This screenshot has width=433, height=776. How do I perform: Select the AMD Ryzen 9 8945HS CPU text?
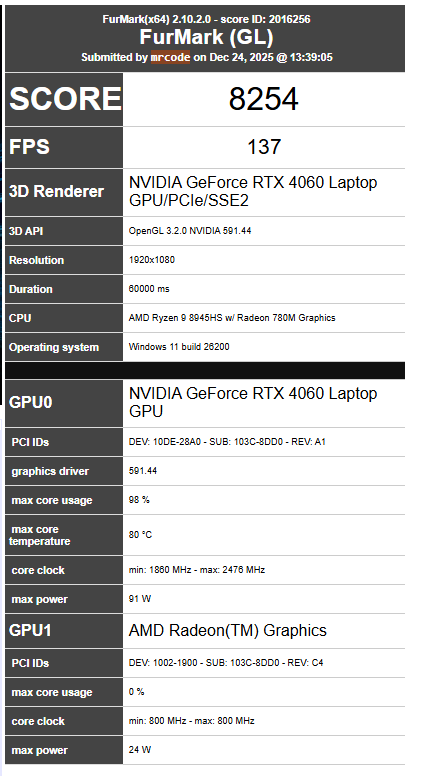[232, 318]
